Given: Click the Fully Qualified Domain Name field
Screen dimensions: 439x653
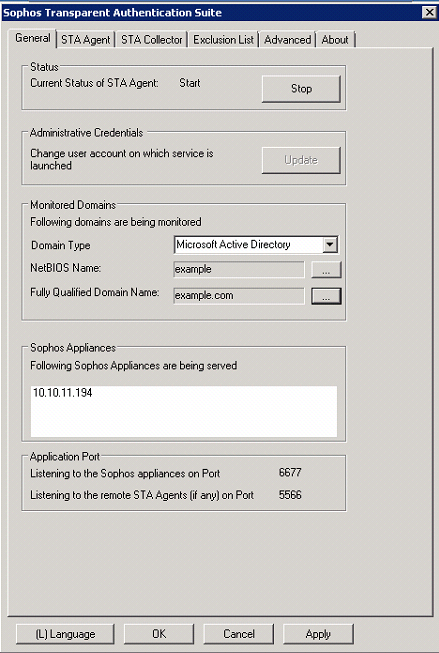Looking at the screenshot, I should coord(239,296).
